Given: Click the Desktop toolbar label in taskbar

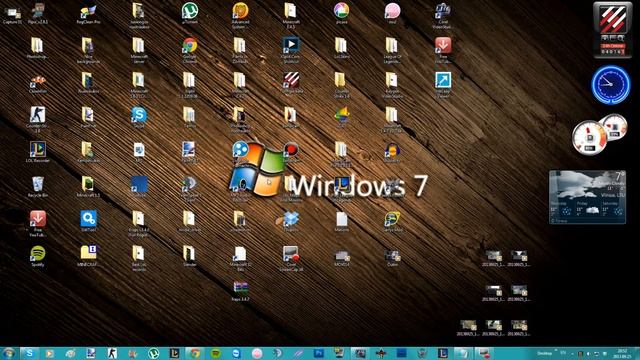Looking at the screenshot, I should 544,353.
